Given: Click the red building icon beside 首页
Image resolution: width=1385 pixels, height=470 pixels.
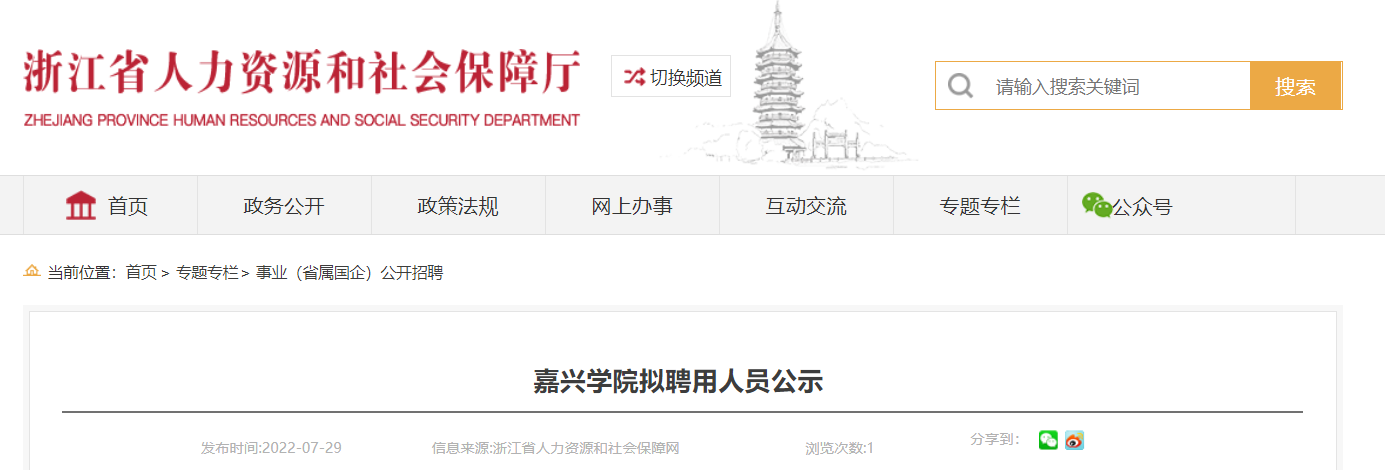Looking at the screenshot, I should coord(81,206).
